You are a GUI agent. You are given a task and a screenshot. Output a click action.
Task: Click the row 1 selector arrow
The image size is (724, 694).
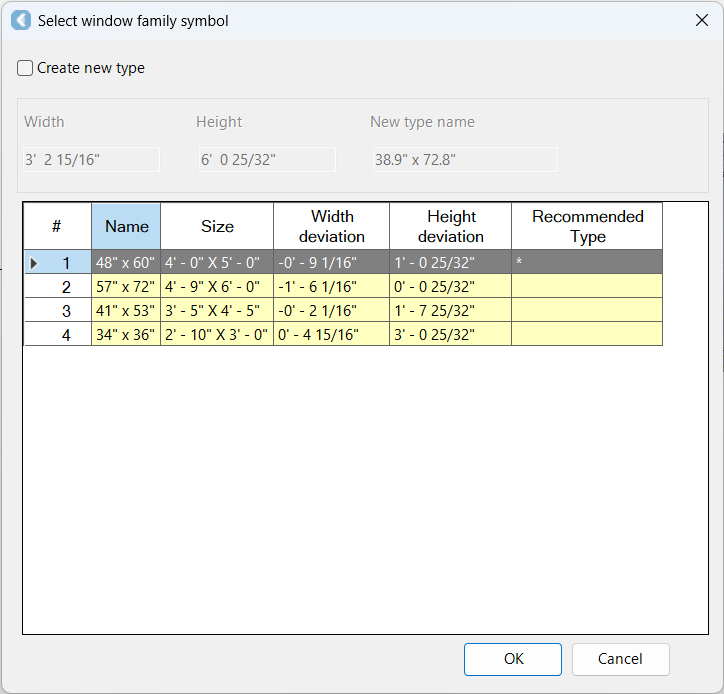[35, 263]
